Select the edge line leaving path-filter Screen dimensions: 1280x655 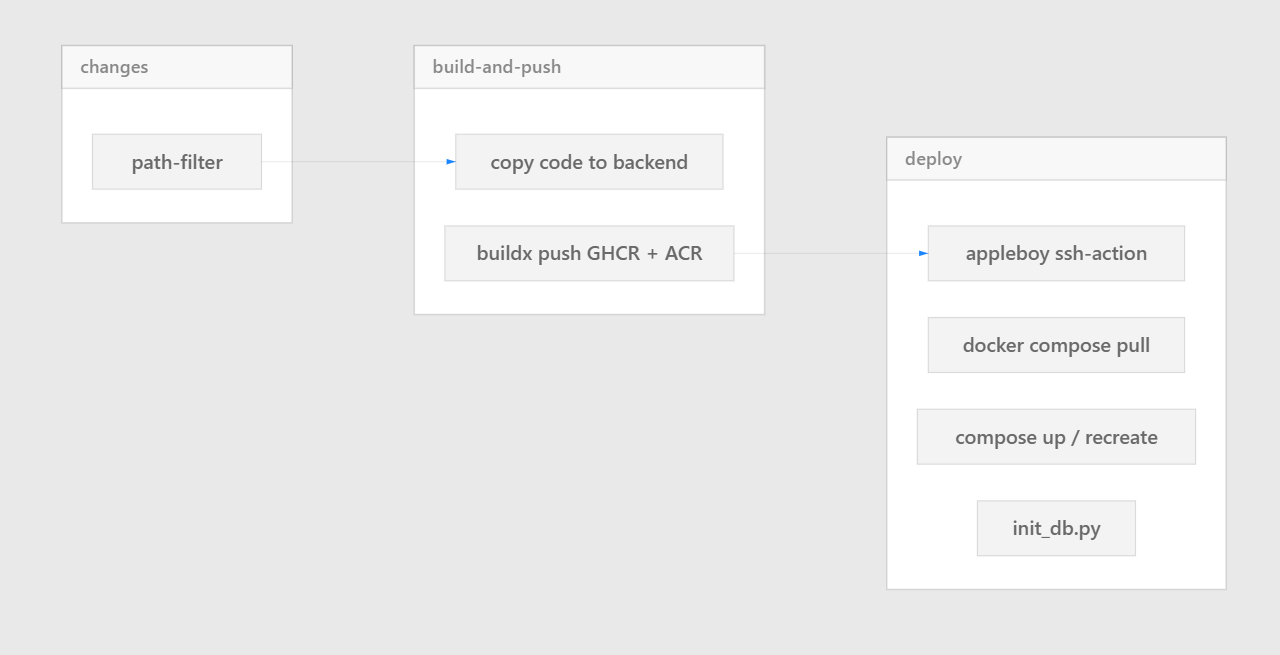coord(350,162)
